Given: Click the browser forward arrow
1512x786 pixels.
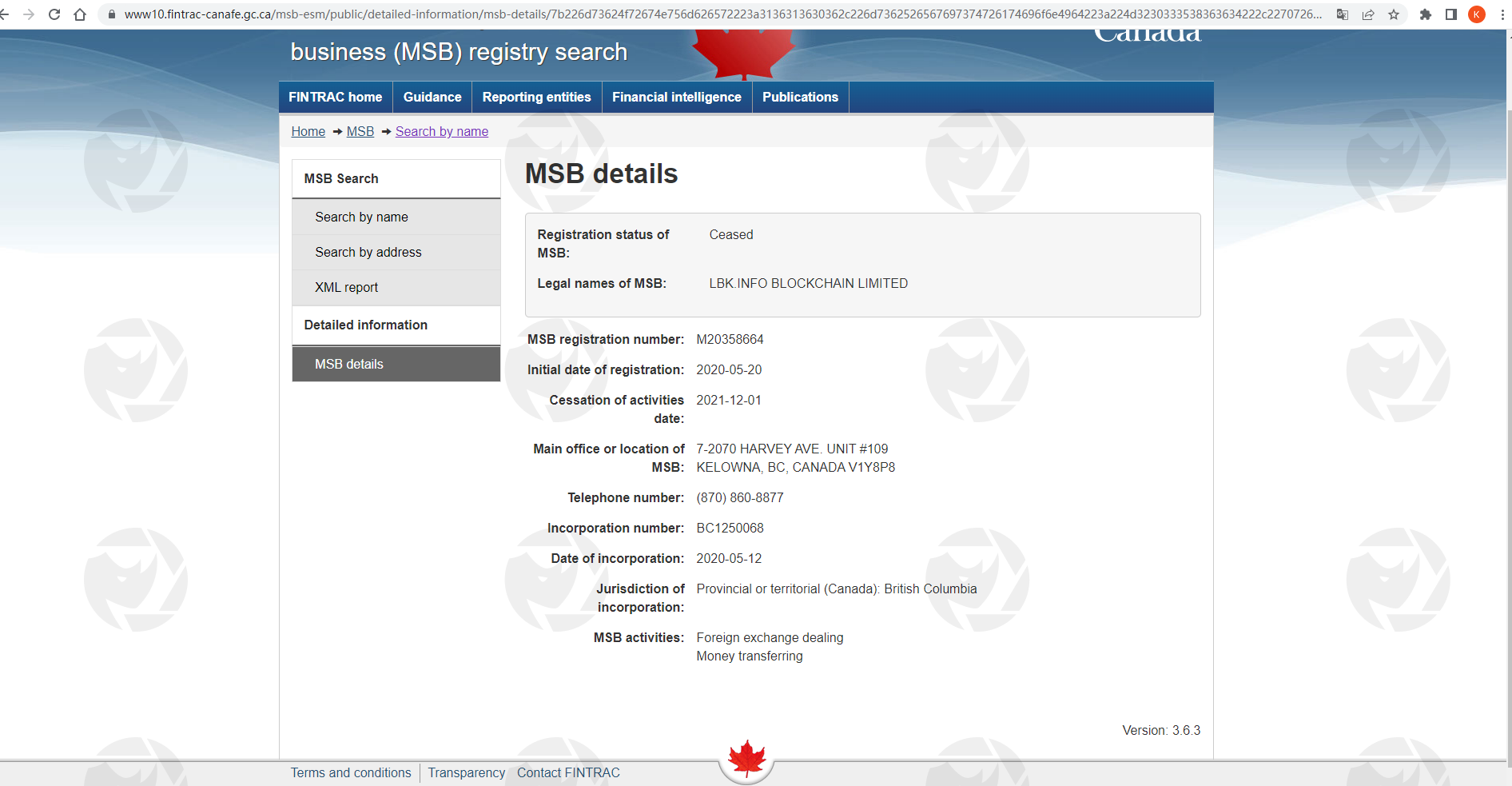Looking at the screenshot, I should (29, 14).
